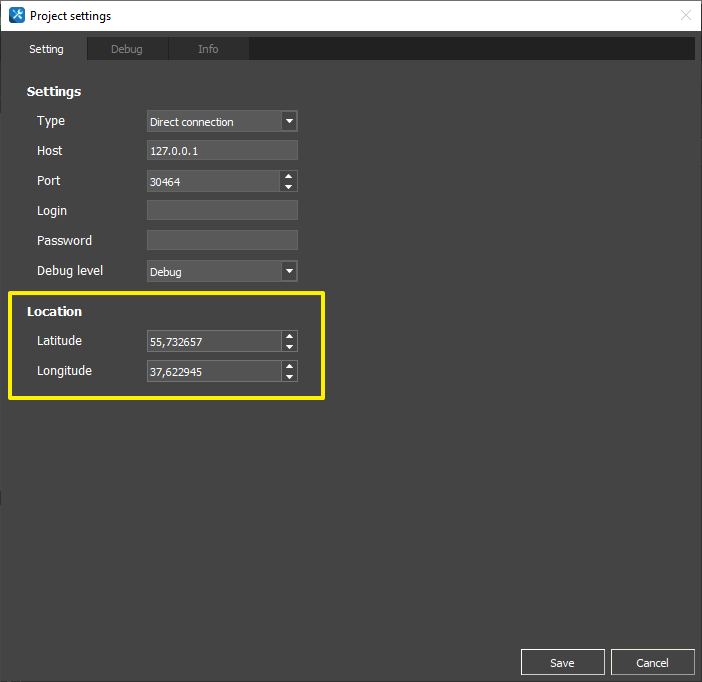This screenshot has width=702, height=682.
Task: Open the Type dropdown arrow
Action: (289, 121)
